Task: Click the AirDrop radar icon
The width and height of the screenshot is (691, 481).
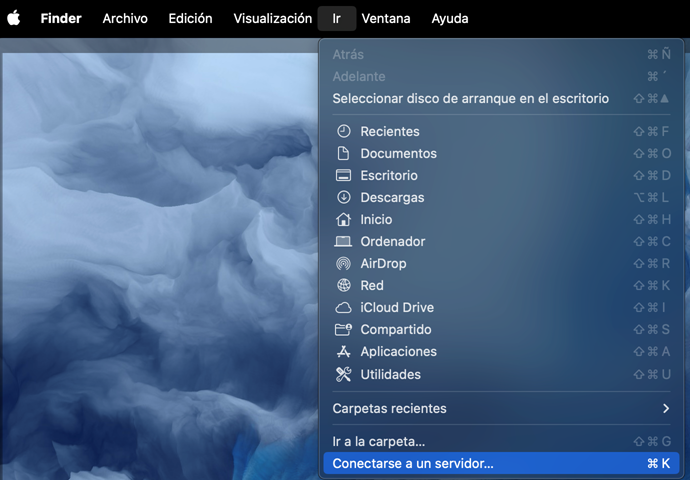Action: point(343,264)
